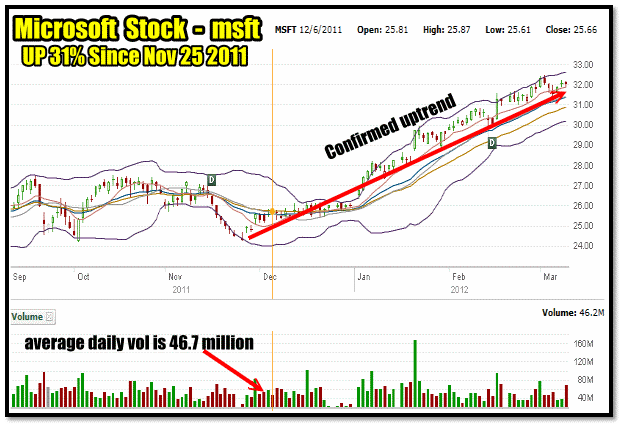
Task: Click the Nov month label on the time axis
Action: pos(175,277)
